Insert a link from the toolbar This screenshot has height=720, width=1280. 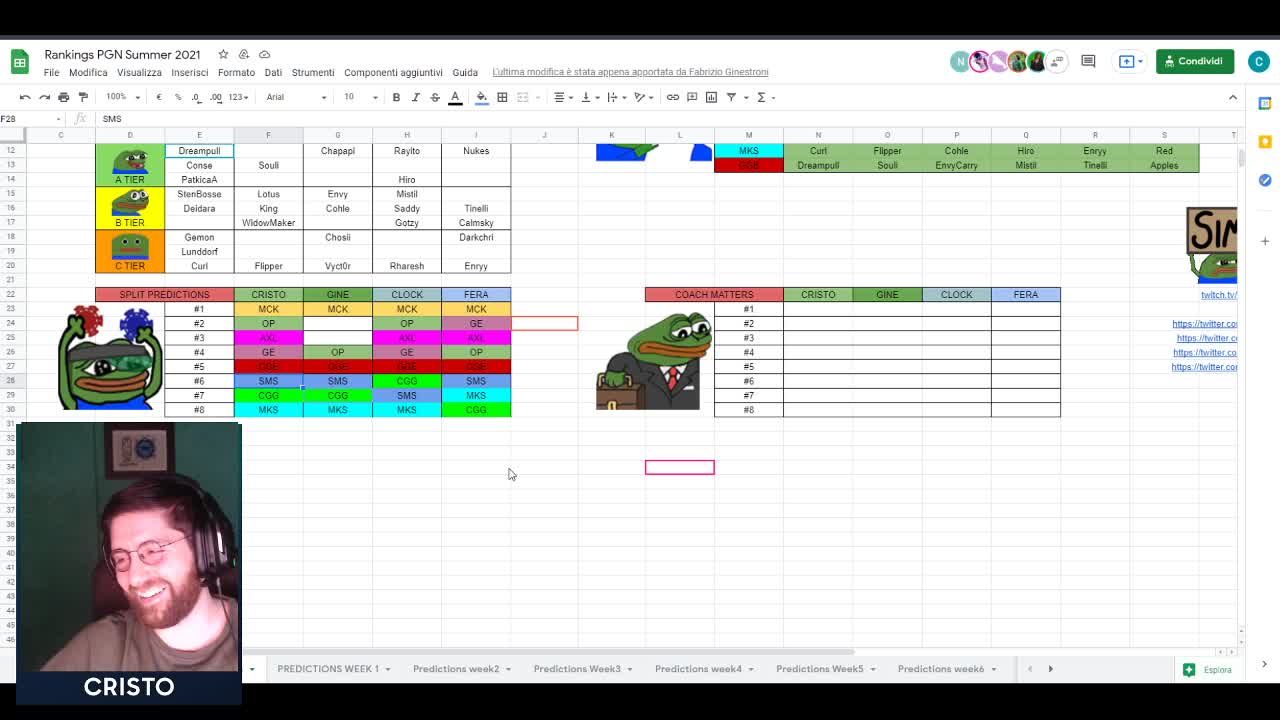[673, 97]
